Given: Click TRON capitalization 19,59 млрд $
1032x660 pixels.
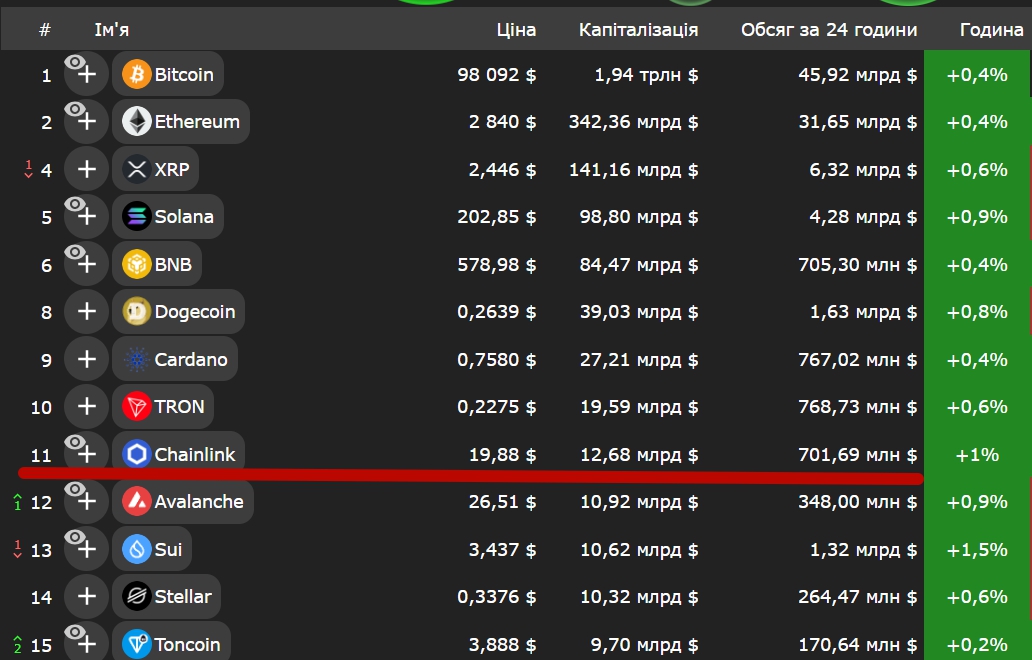Looking at the screenshot, I should [x=639, y=407].
